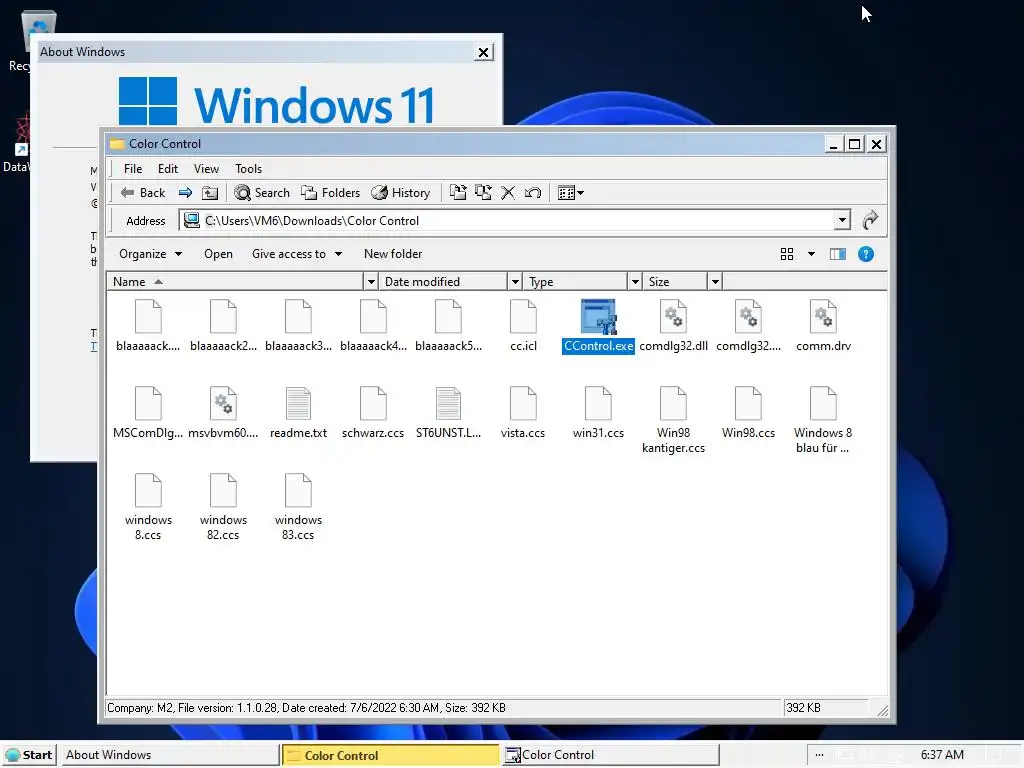Show hidden tray icons ellipsis

coord(820,755)
